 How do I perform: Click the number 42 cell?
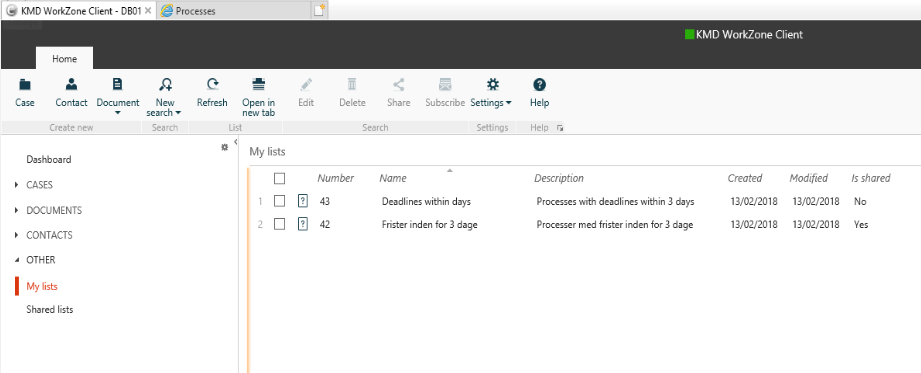(x=325, y=224)
